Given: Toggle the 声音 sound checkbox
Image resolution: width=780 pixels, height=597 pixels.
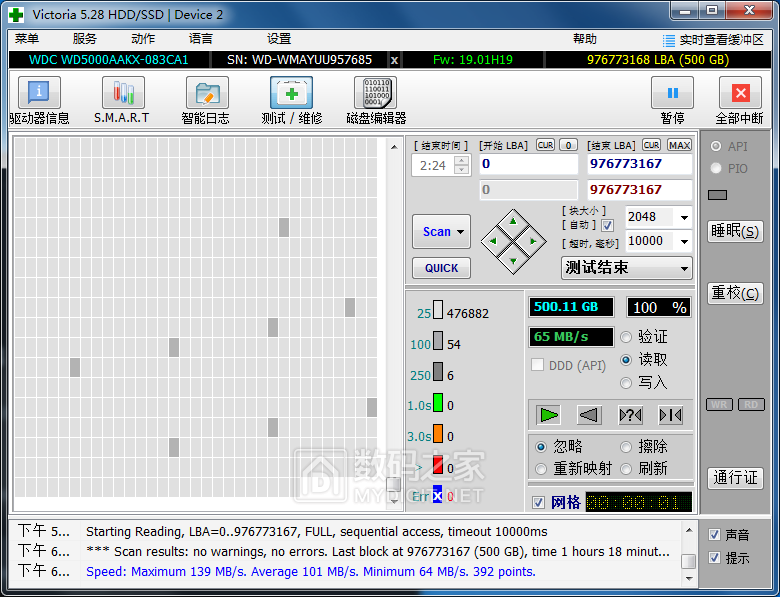Looking at the screenshot, I should pyautogui.click(x=714, y=535).
